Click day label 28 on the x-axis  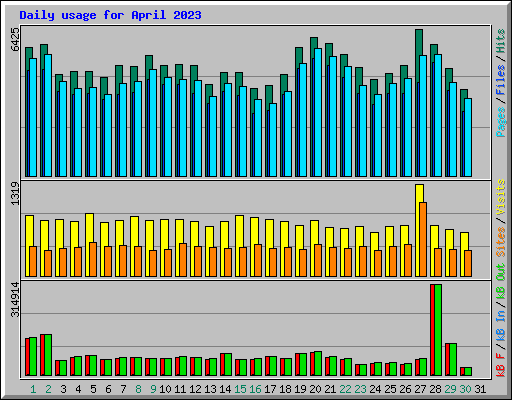click(x=435, y=389)
